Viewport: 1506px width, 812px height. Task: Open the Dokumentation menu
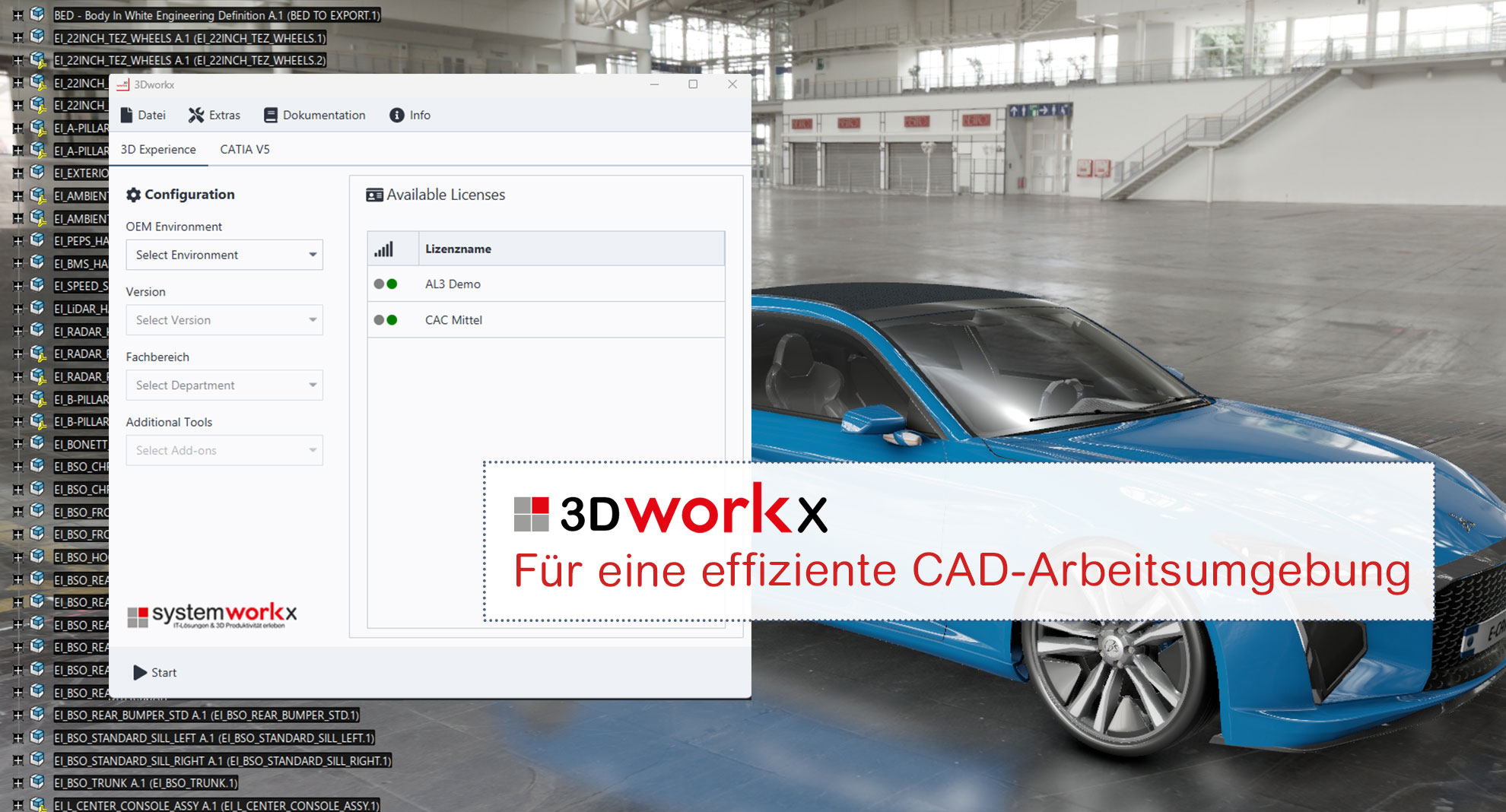pos(314,115)
